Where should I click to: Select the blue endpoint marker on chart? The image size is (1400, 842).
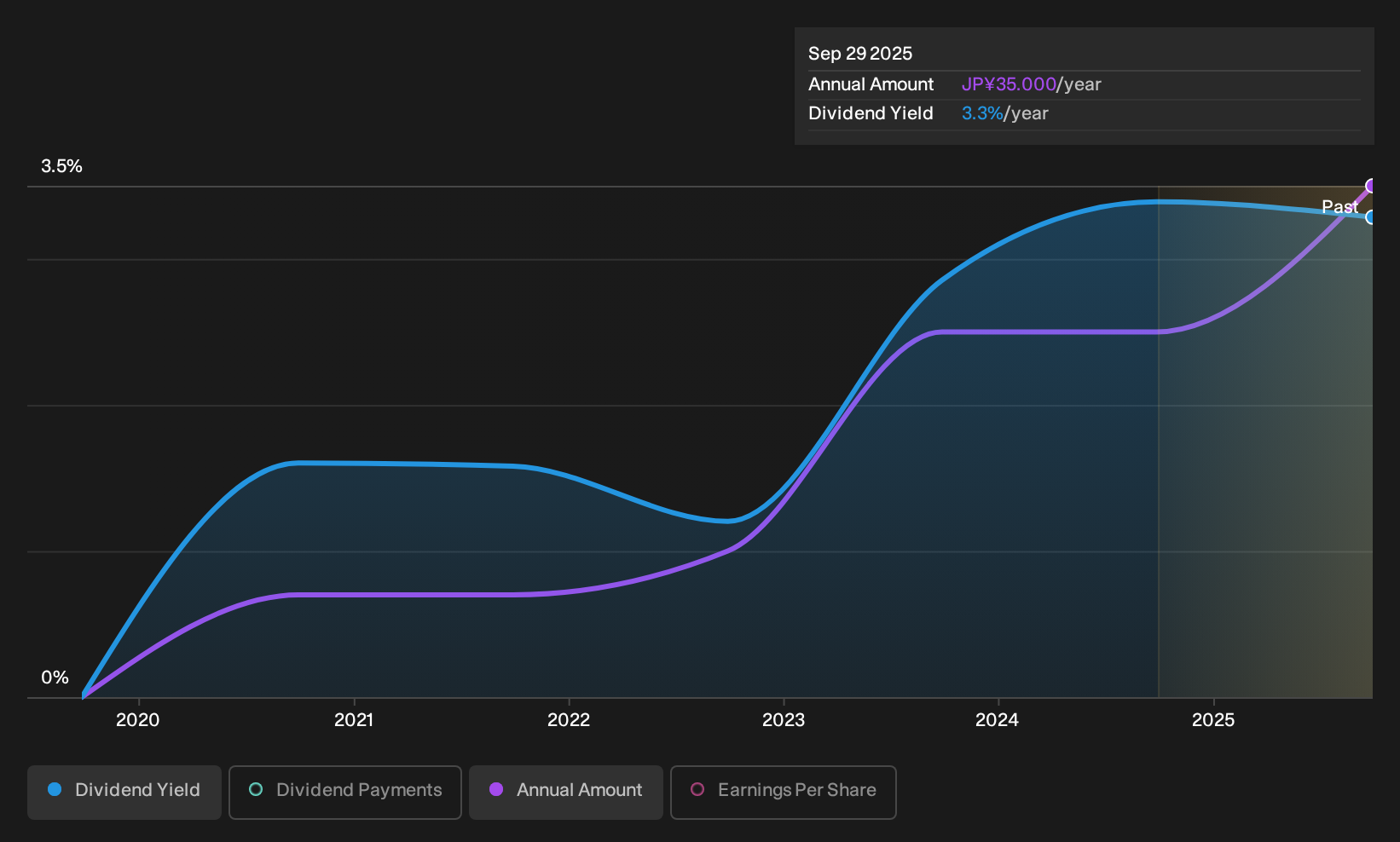point(1371,217)
